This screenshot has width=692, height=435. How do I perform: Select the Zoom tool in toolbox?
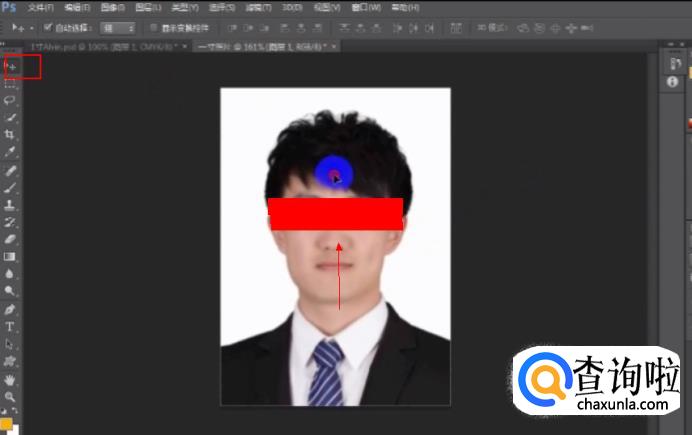point(10,396)
